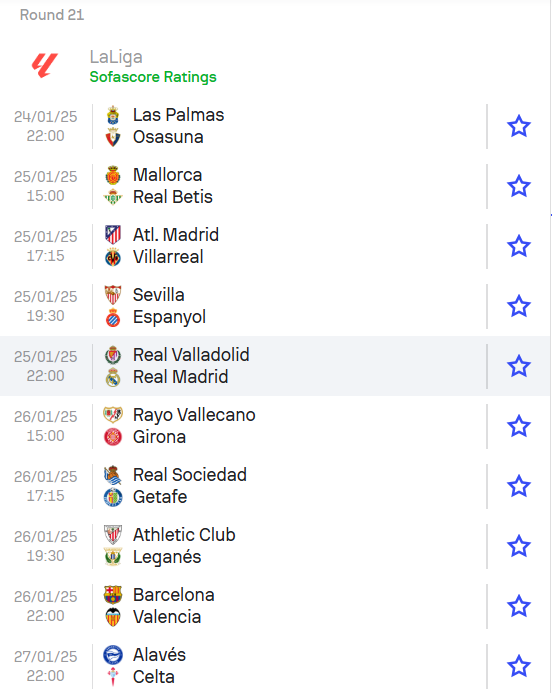Viewport: 552px width, 693px height.
Task: Click the LaLiga logo icon
Action: click(x=45, y=65)
